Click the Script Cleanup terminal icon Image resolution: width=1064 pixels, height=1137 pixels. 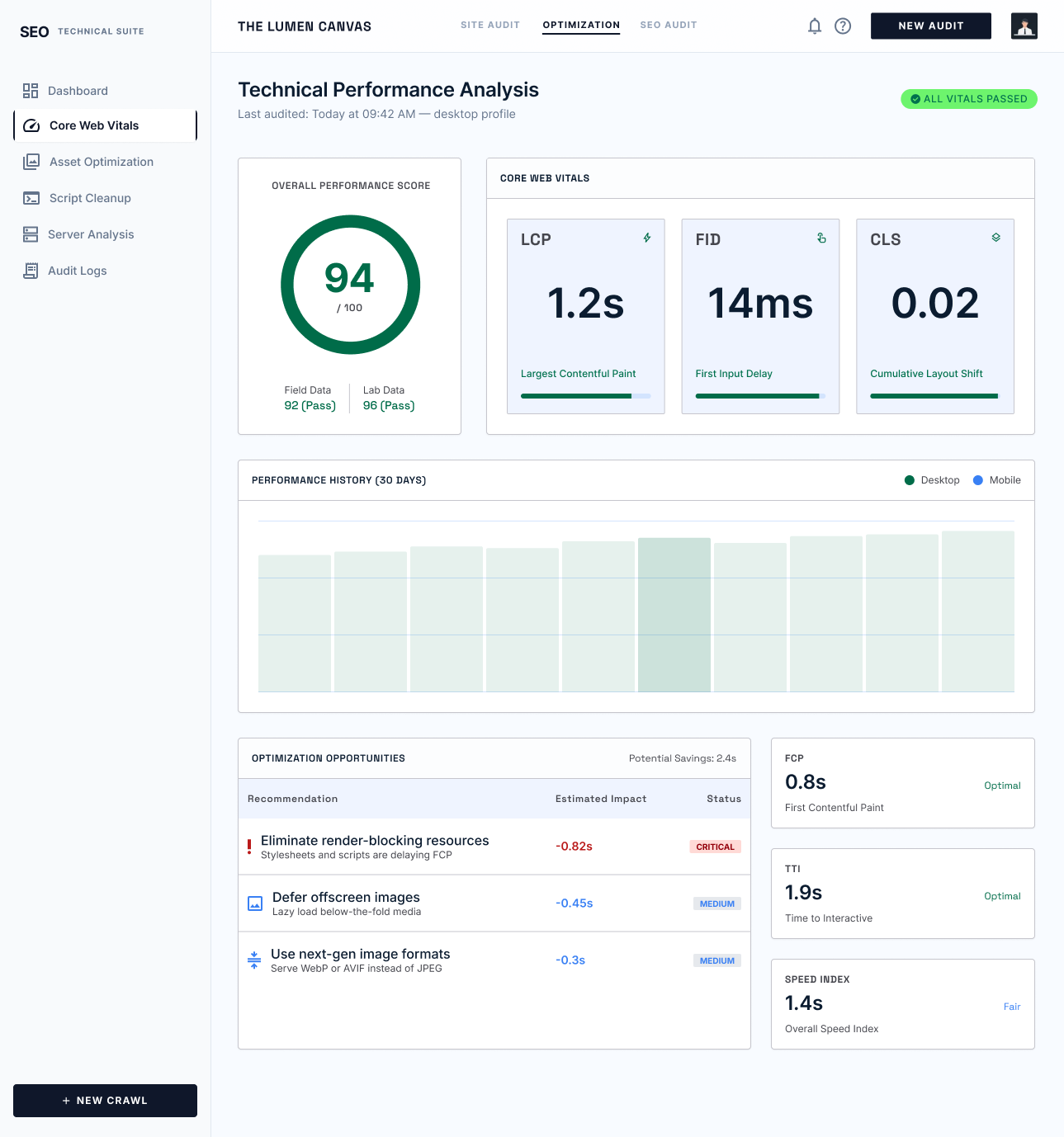31,198
